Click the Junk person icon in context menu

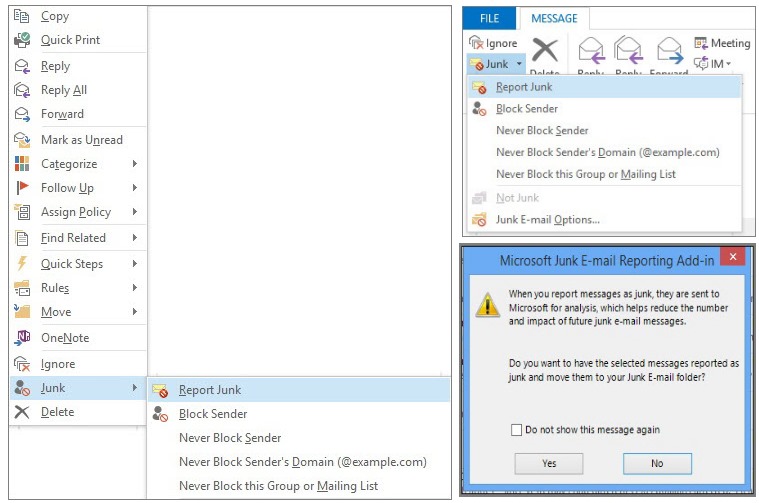coord(22,388)
